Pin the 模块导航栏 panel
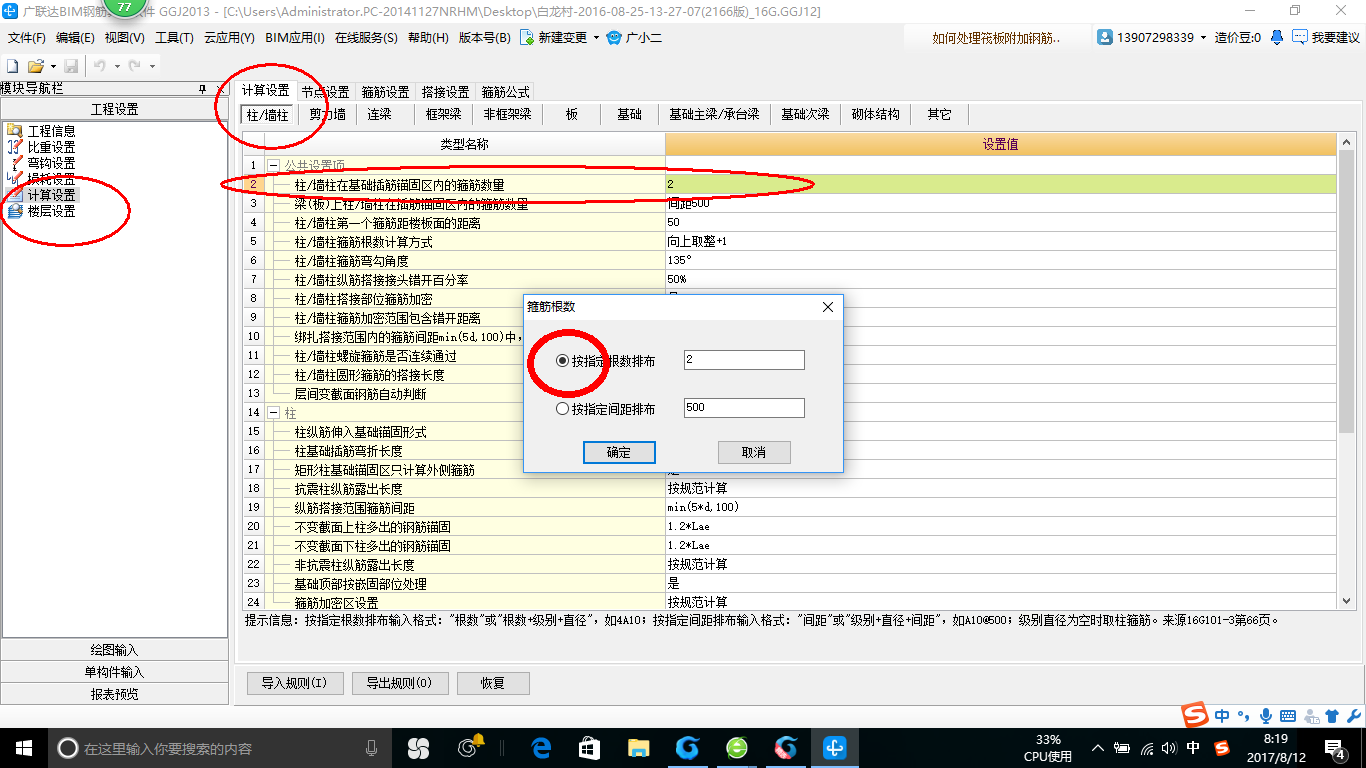Image resolution: width=1366 pixels, height=768 pixels. (x=202, y=89)
